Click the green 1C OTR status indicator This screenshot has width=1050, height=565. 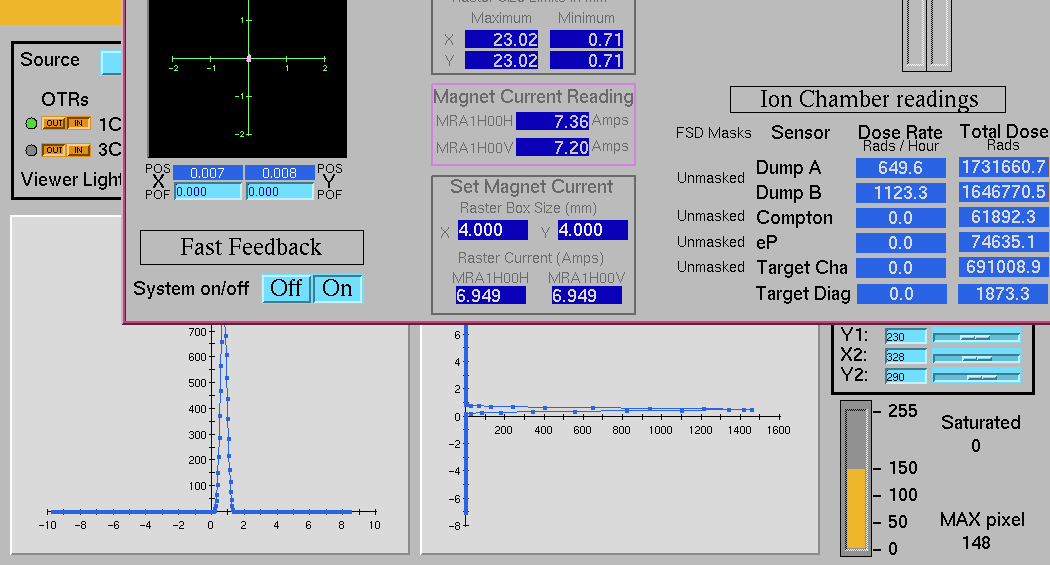point(31,124)
